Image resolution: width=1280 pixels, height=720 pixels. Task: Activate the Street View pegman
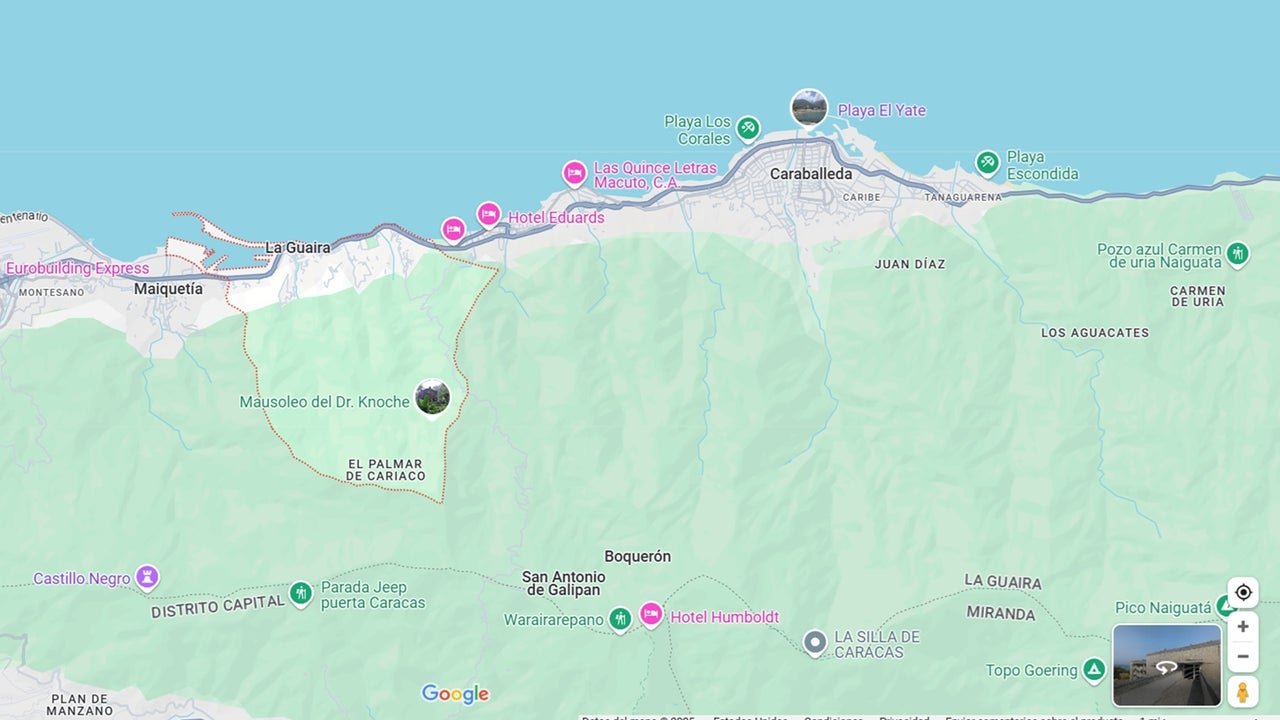(x=1243, y=692)
